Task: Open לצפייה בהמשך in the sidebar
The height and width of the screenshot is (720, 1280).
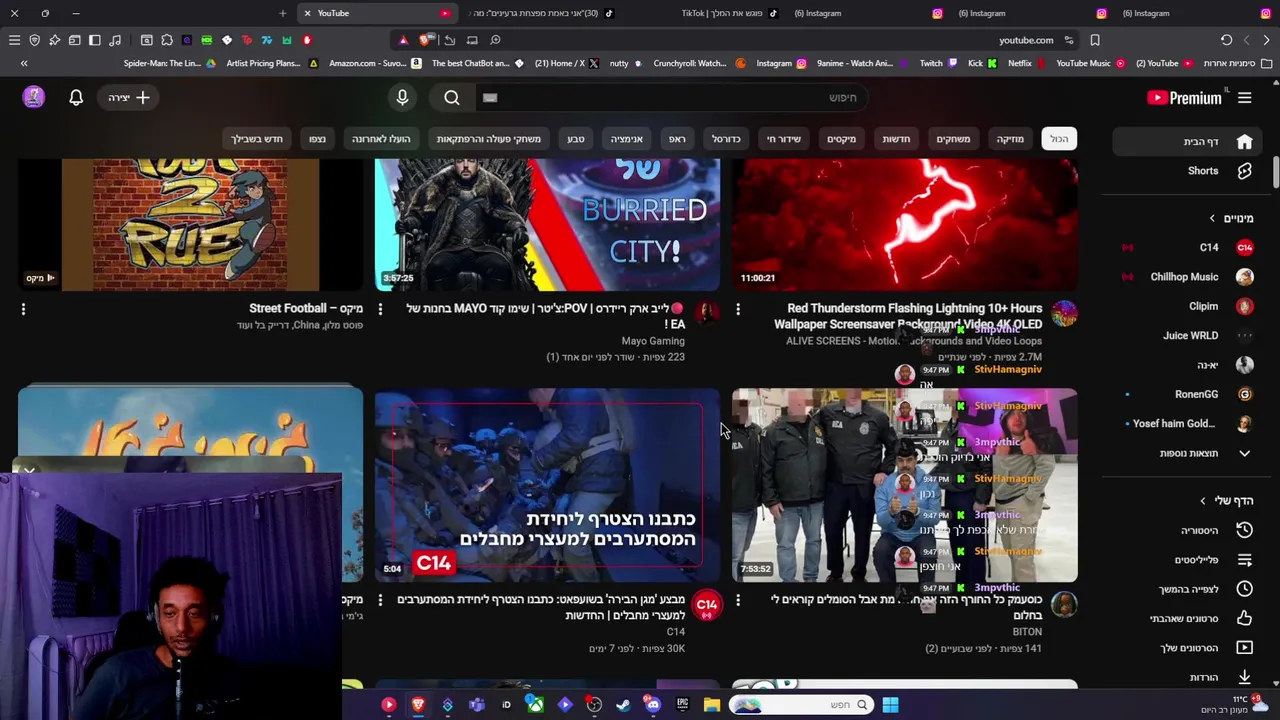Action: click(1189, 589)
